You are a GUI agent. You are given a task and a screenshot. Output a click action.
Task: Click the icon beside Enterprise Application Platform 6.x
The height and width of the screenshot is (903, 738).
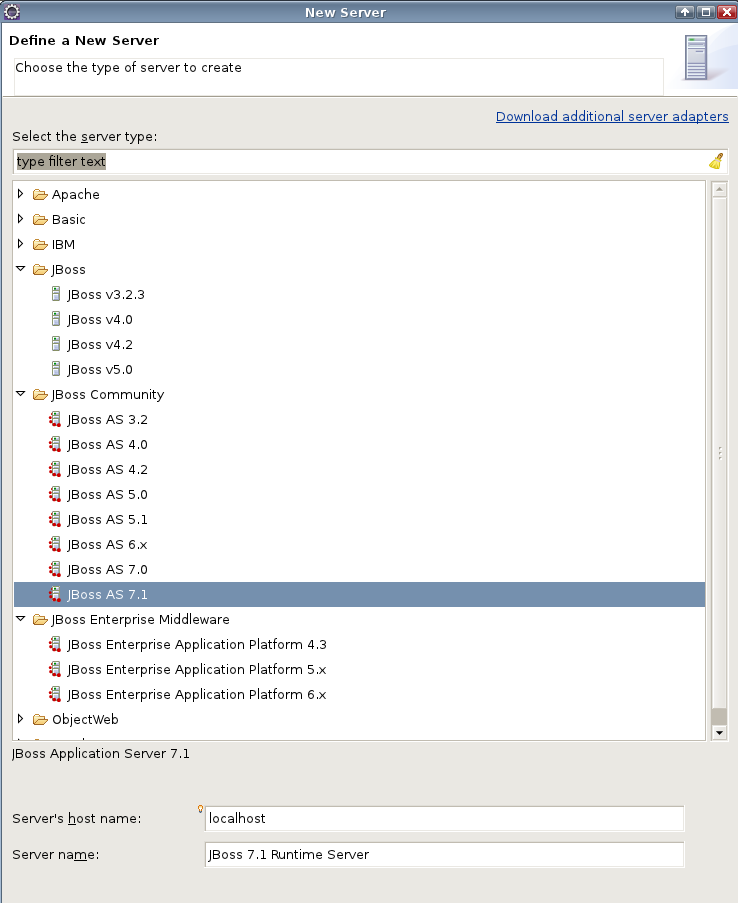point(55,695)
